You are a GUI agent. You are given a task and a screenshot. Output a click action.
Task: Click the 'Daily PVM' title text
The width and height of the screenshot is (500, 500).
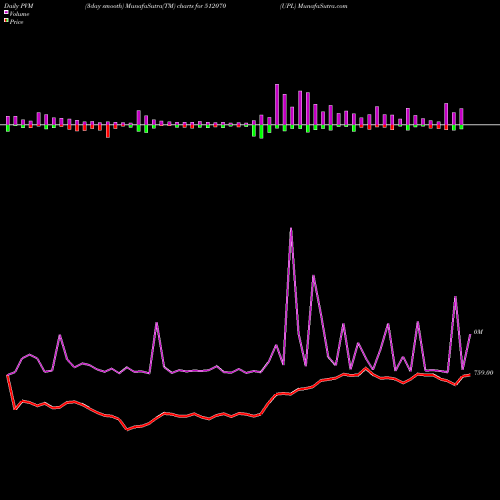tap(19, 6)
